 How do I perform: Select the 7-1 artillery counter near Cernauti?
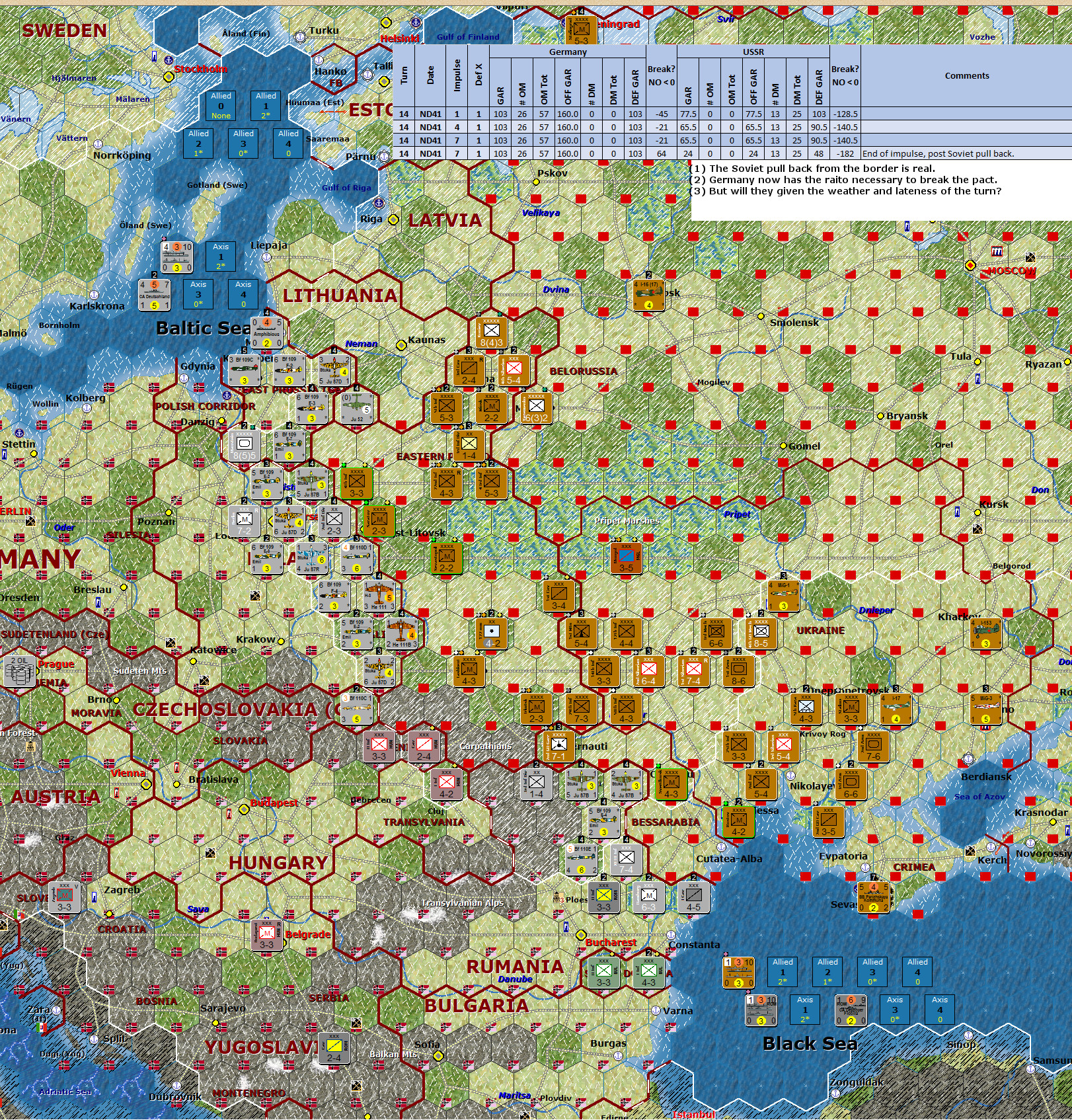click(559, 747)
